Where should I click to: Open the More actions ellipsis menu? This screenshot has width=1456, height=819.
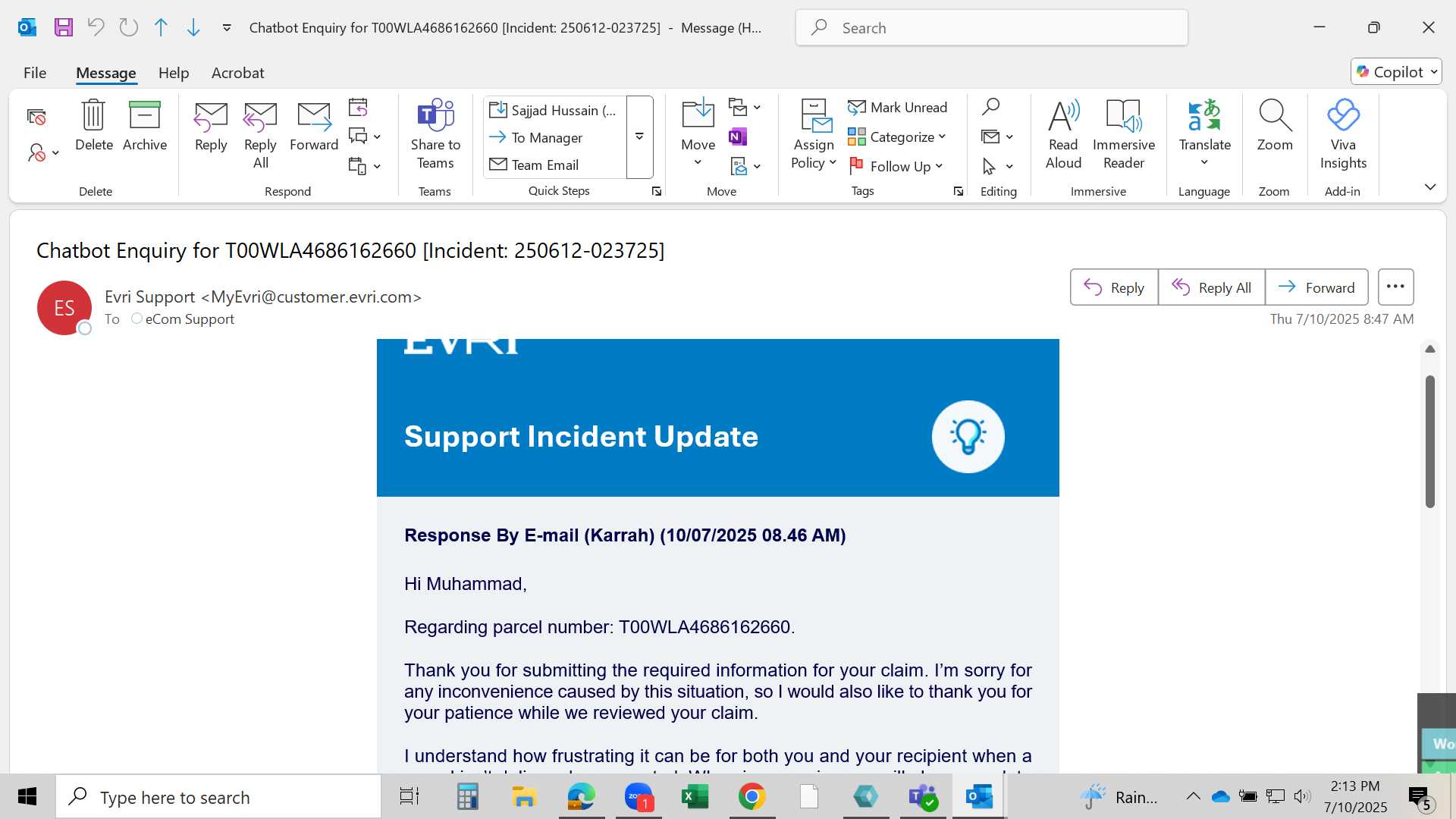point(1396,287)
